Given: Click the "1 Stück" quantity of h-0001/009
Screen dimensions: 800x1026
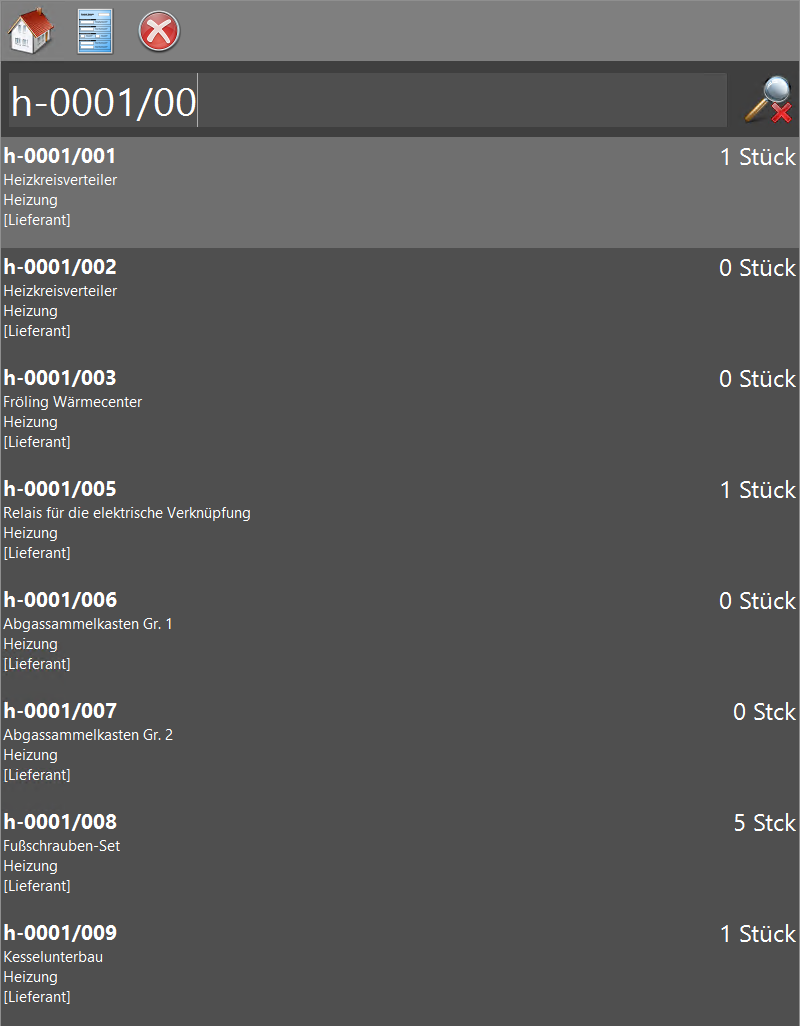Looking at the screenshot, I should (x=757, y=934).
